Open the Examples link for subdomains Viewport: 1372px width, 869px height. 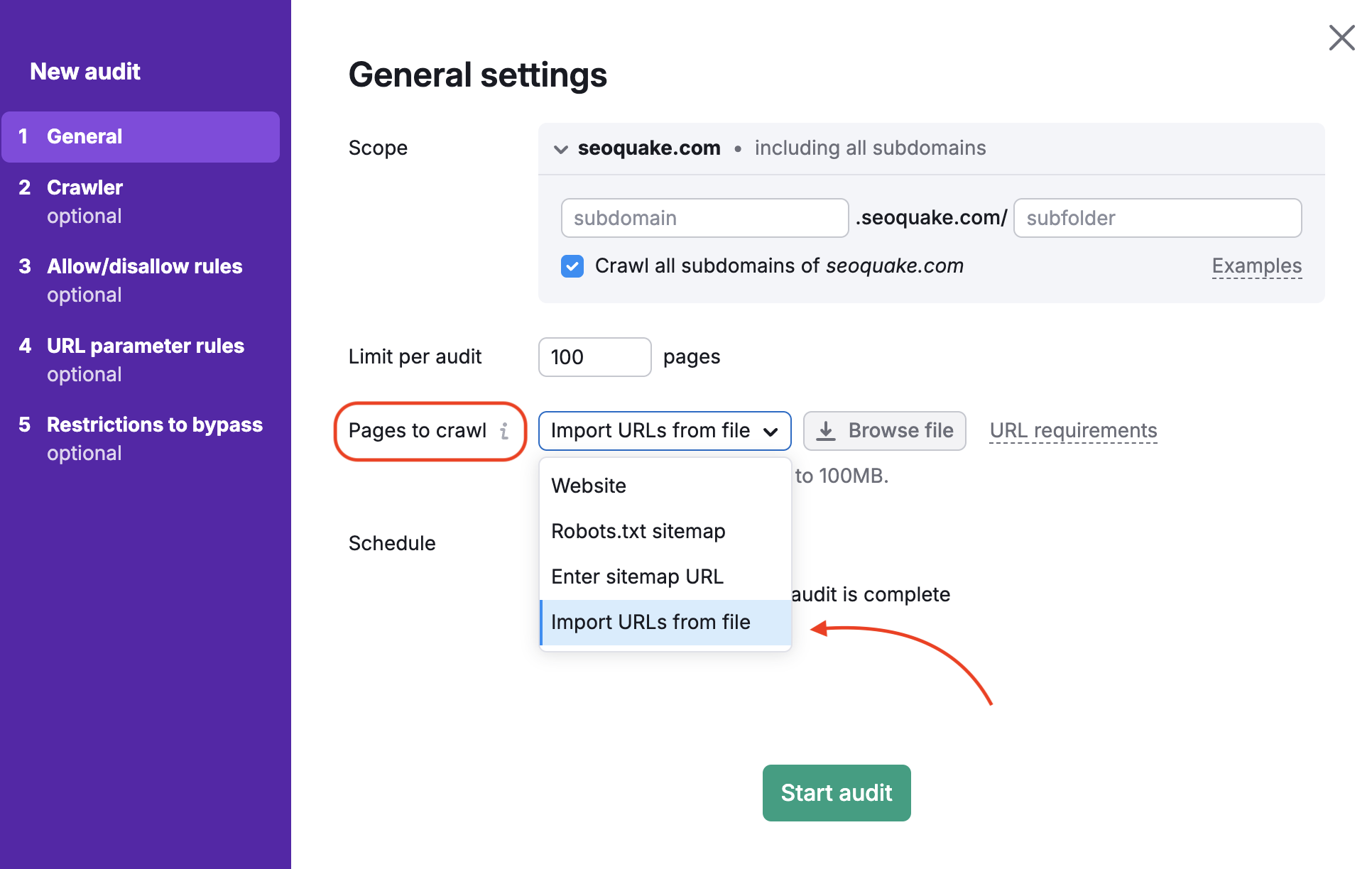tap(1256, 266)
